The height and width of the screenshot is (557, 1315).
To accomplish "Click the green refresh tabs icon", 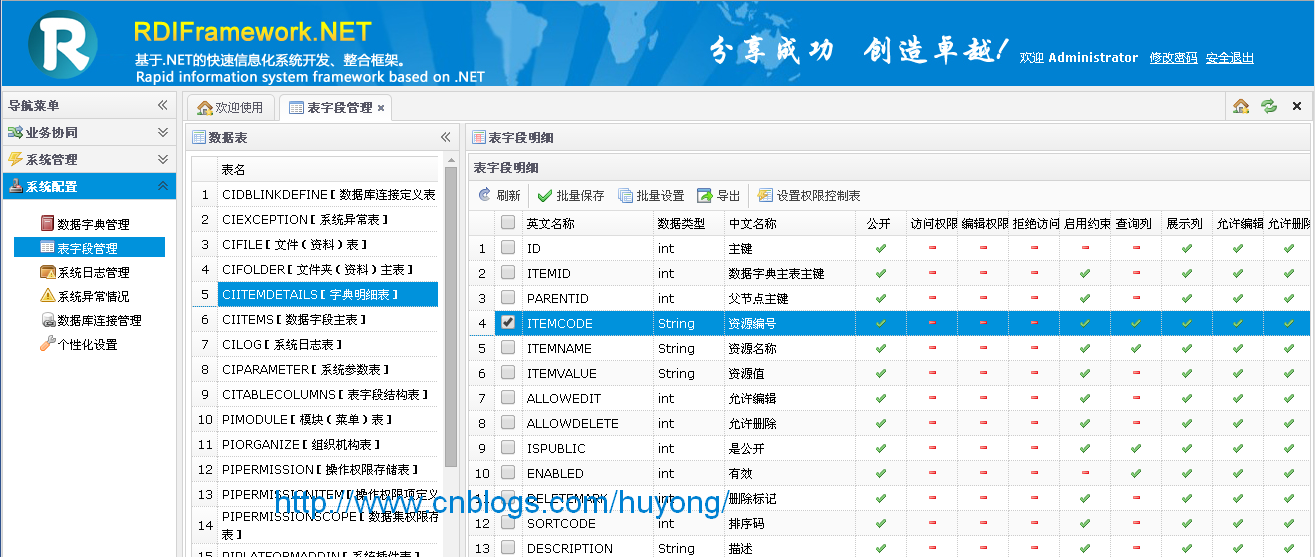I will click(x=1269, y=106).
